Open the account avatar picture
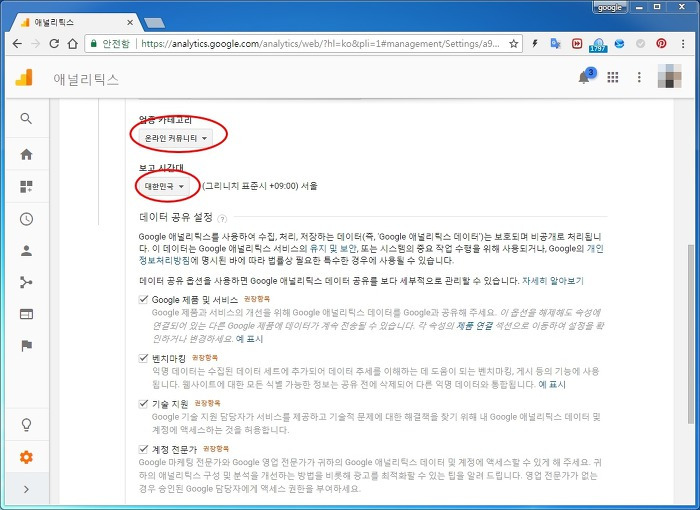 click(x=670, y=76)
